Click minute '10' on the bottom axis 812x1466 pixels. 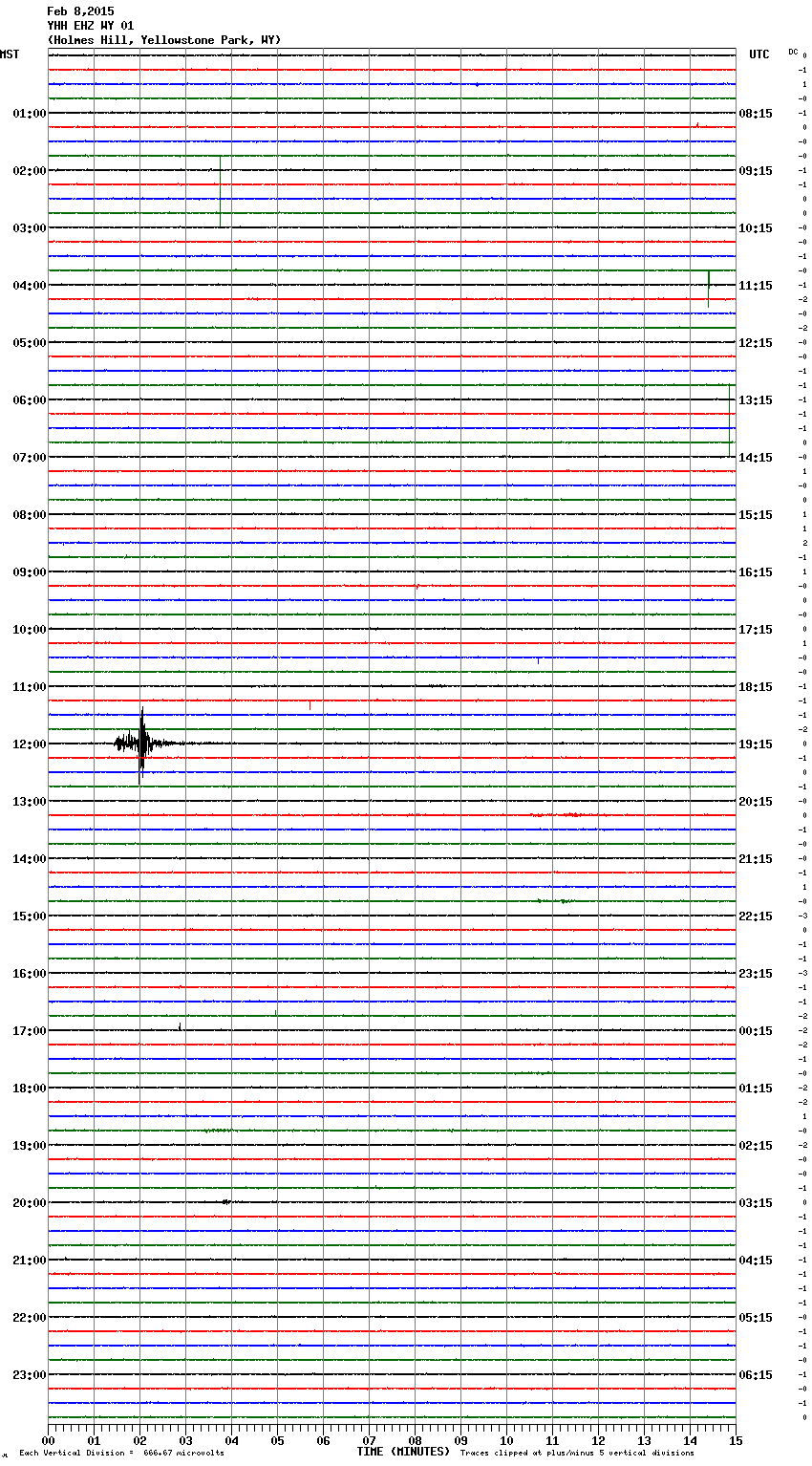(506, 1440)
